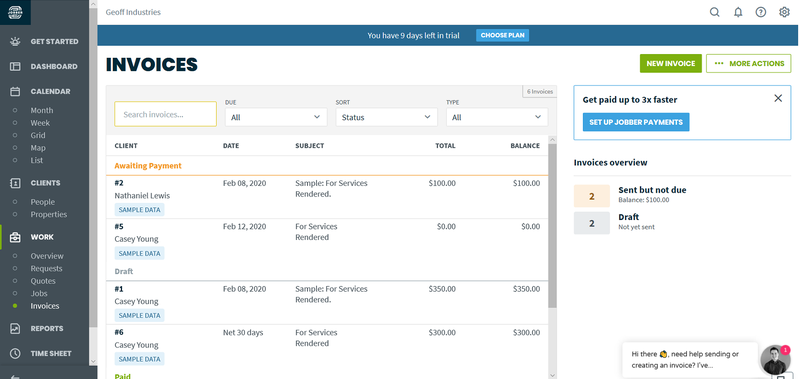Close the Get paid faster card

click(778, 98)
